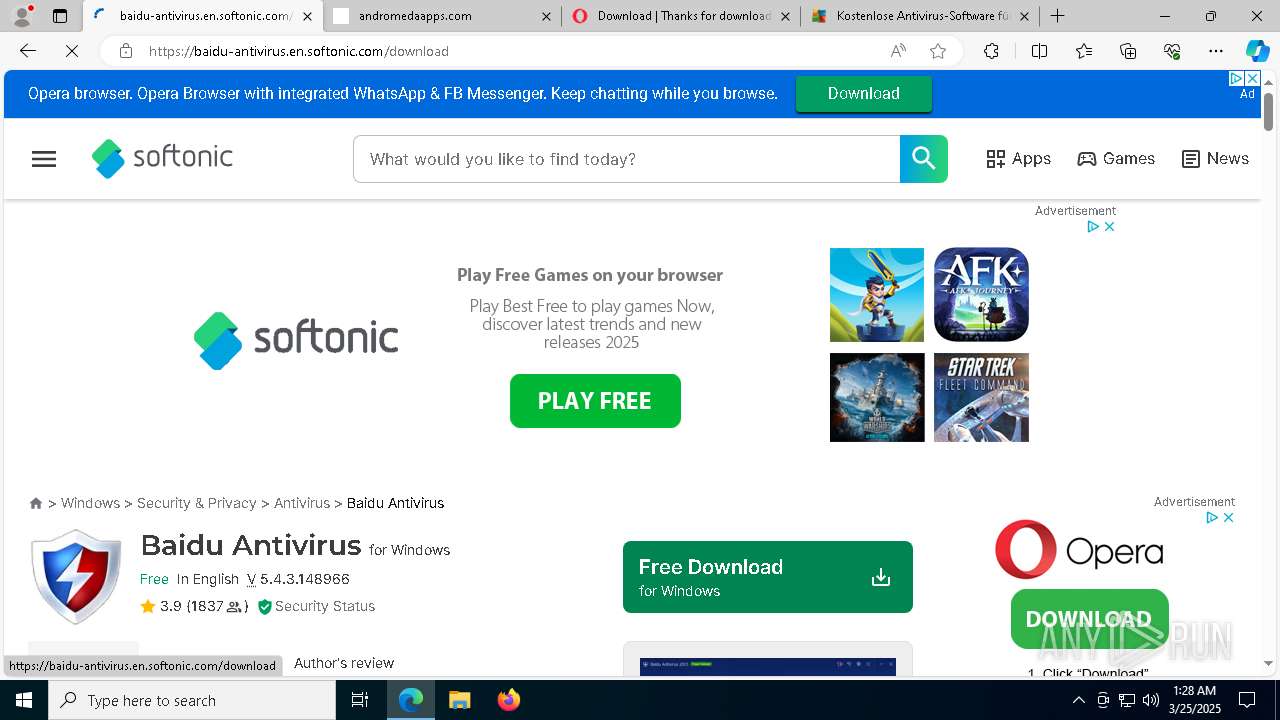Viewport: 1280px width, 720px height.
Task: Open the News section
Action: click(1215, 159)
